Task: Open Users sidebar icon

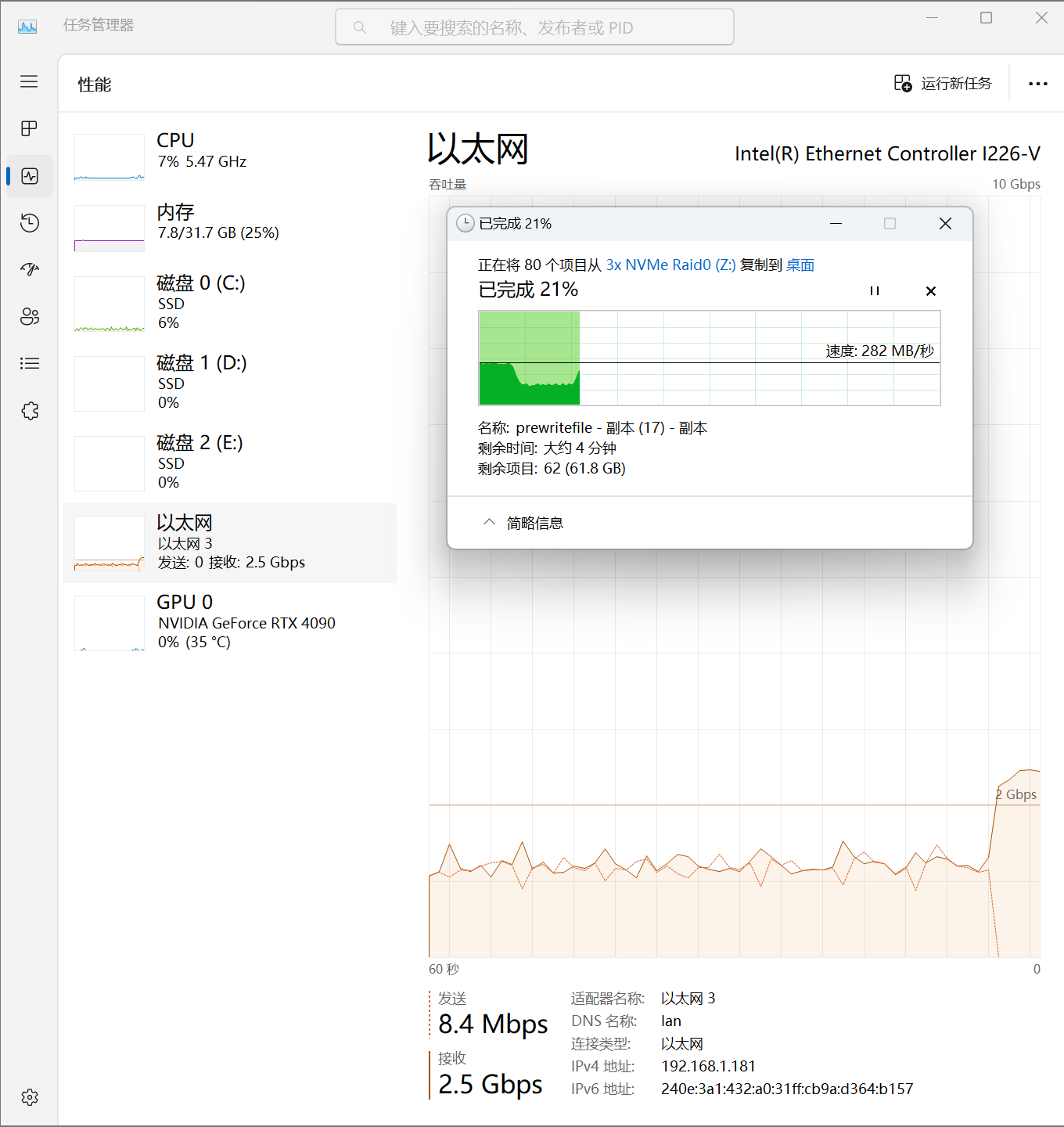Action: pos(30,316)
